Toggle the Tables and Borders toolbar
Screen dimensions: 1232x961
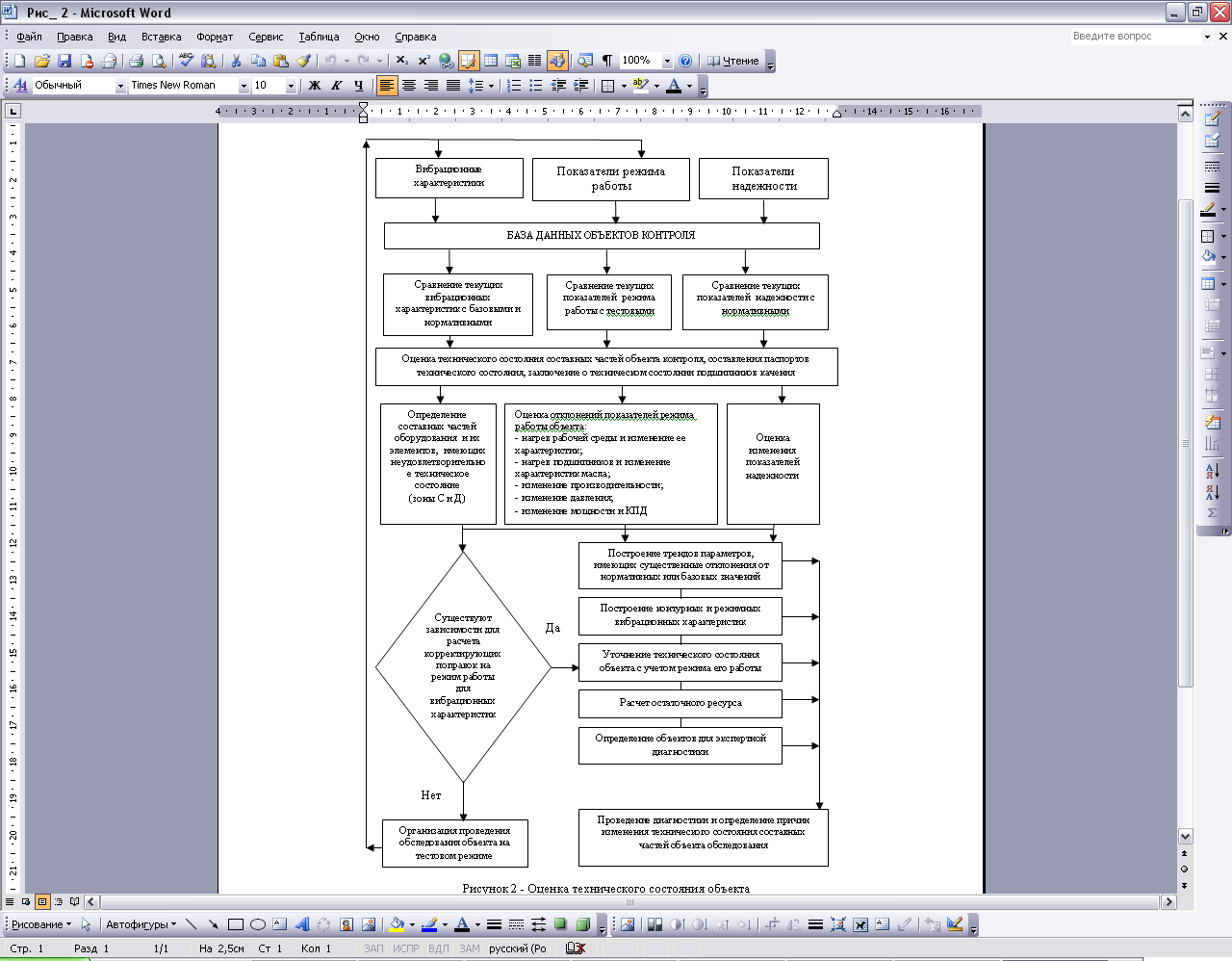click(469, 61)
